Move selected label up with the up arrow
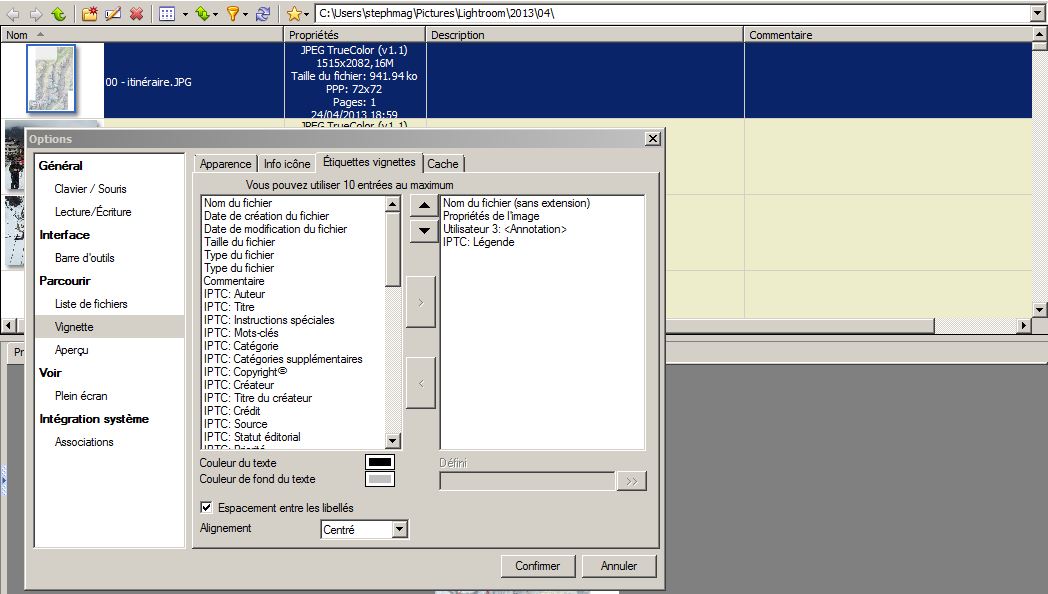Viewport: 1048px width, 594px height. (x=423, y=206)
